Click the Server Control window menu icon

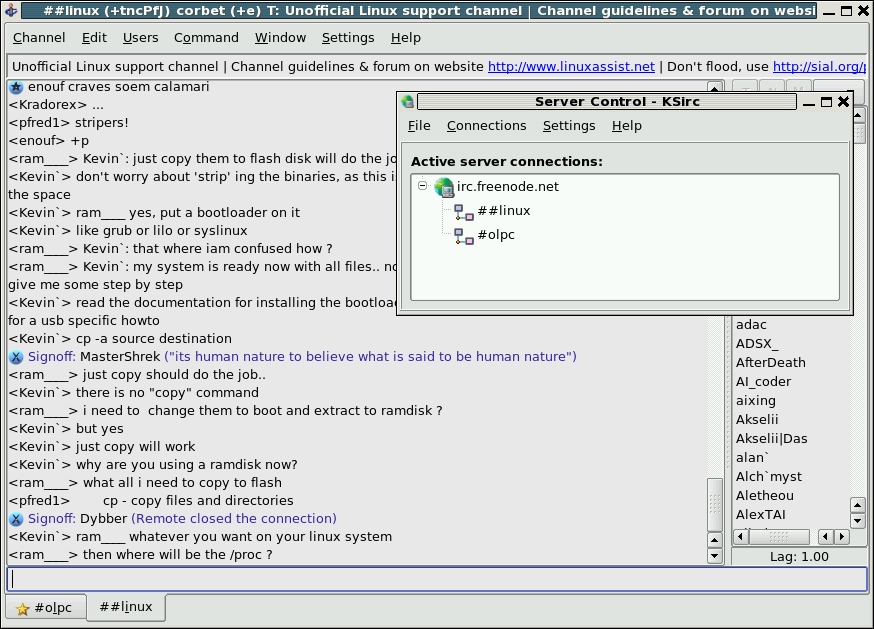407,101
